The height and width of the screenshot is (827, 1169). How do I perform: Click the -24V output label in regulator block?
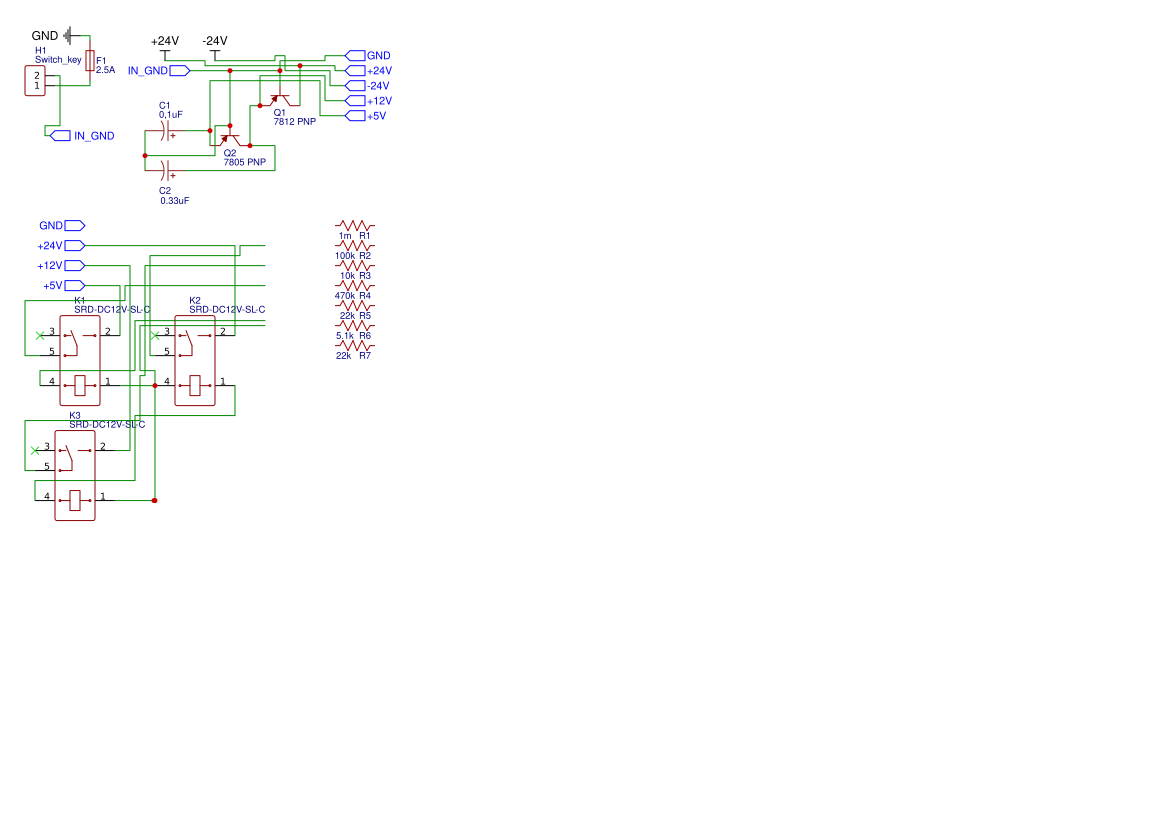368,86
